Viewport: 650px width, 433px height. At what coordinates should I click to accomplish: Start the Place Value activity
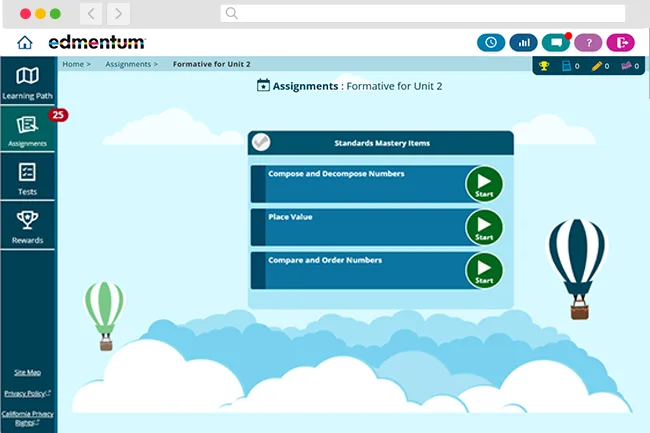pyautogui.click(x=484, y=227)
